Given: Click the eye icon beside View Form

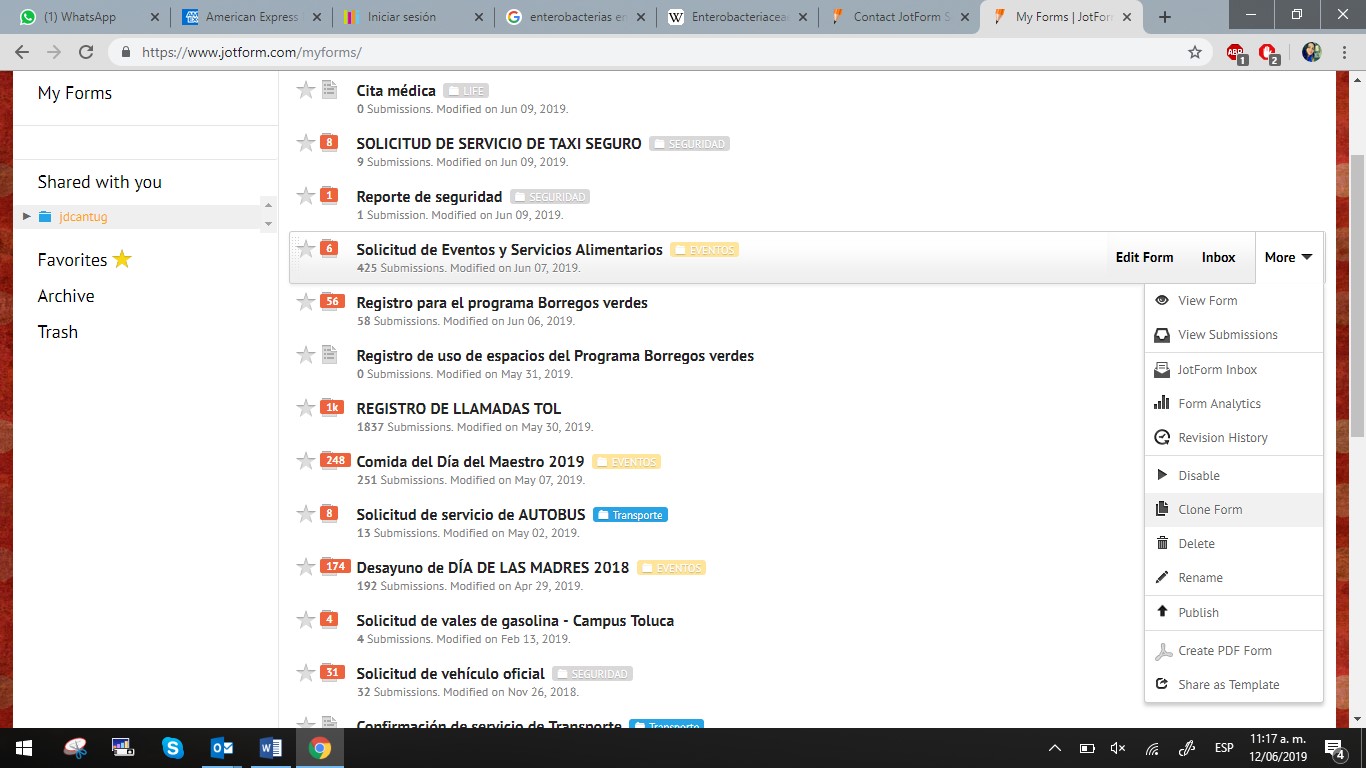Looking at the screenshot, I should pyautogui.click(x=1162, y=301).
